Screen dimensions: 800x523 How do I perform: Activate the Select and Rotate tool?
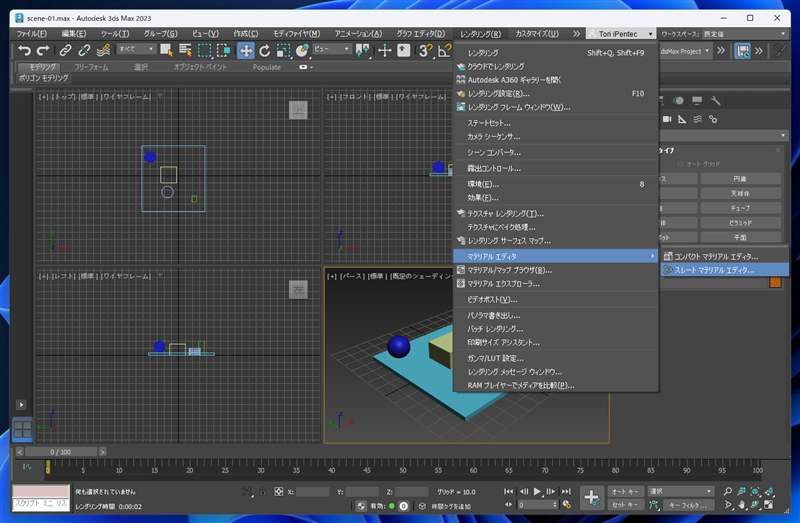tap(264, 51)
